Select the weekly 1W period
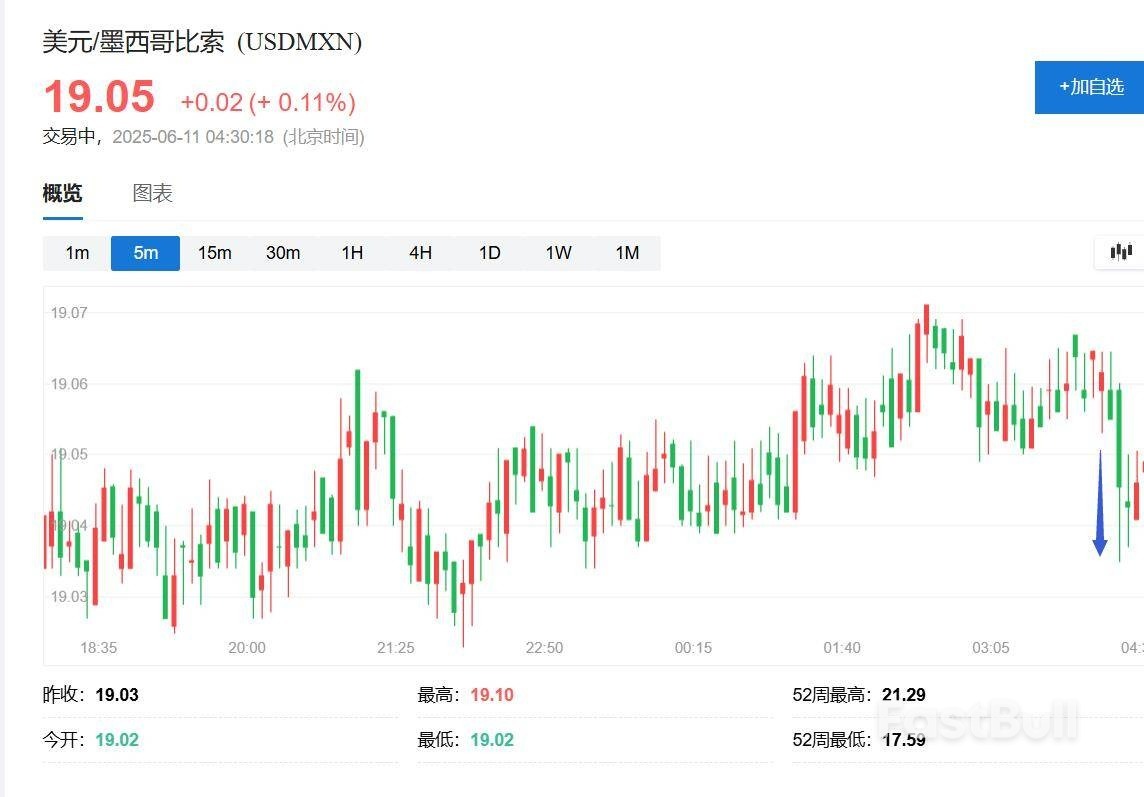The width and height of the screenshot is (1144, 797). click(558, 253)
